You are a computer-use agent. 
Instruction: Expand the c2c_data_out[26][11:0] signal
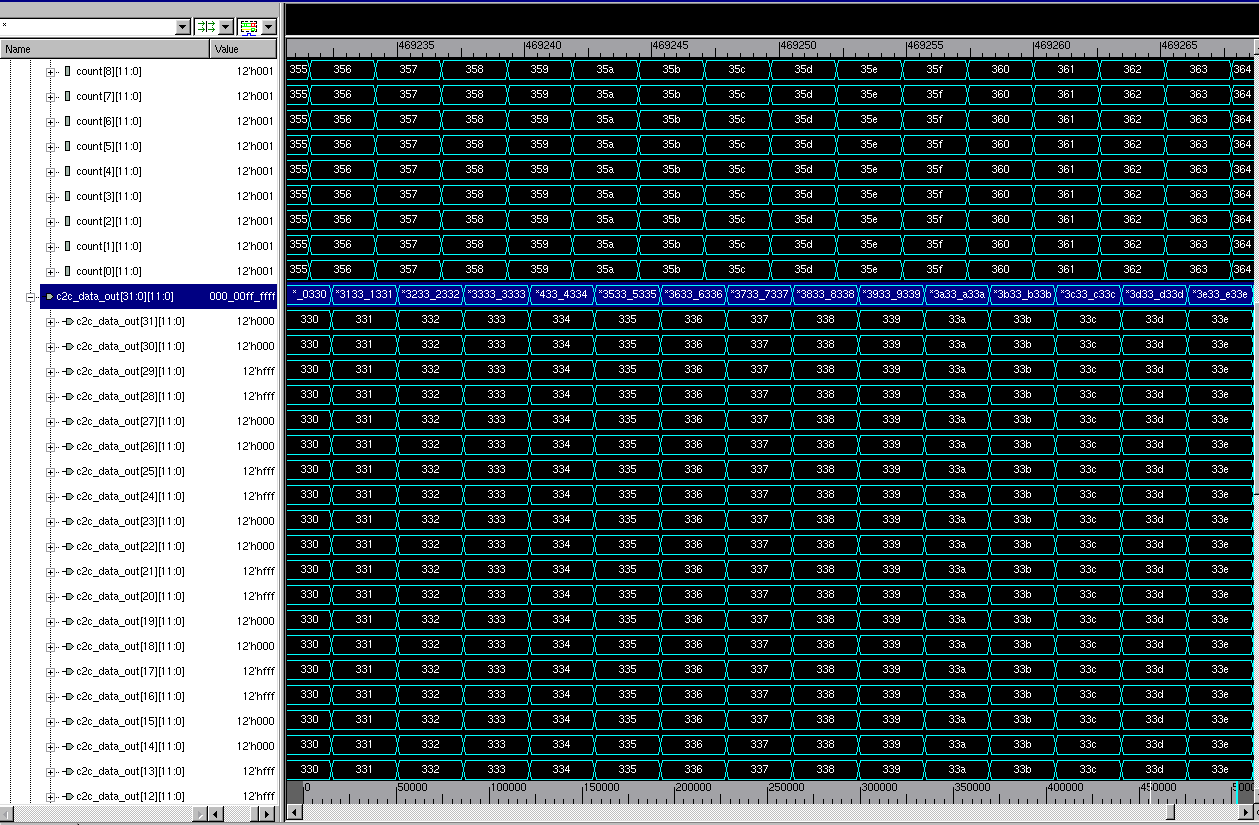pyautogui.click(x=51, y=446)
